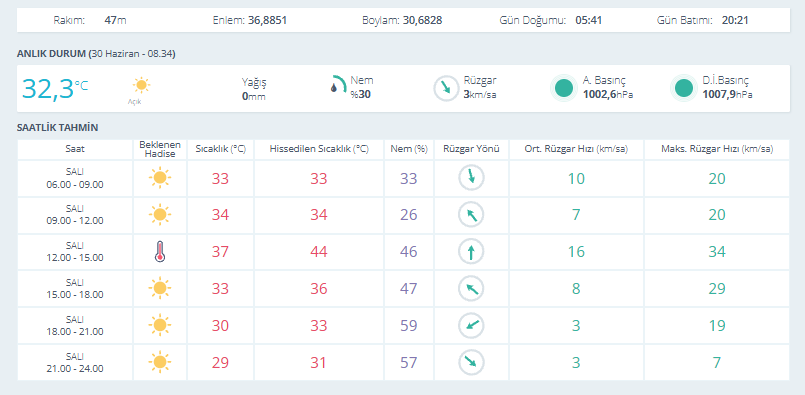Image resolution: width=805 pixels, height=395 pixels.
Task: Click wind direction arrow for 18.00 - 21.00
Action: click(471, 325)
